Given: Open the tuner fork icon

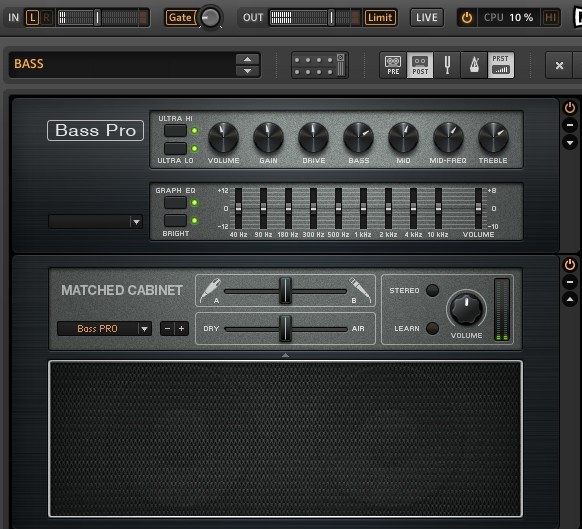Looking at the screenshot, I should [x=447, y=65].
